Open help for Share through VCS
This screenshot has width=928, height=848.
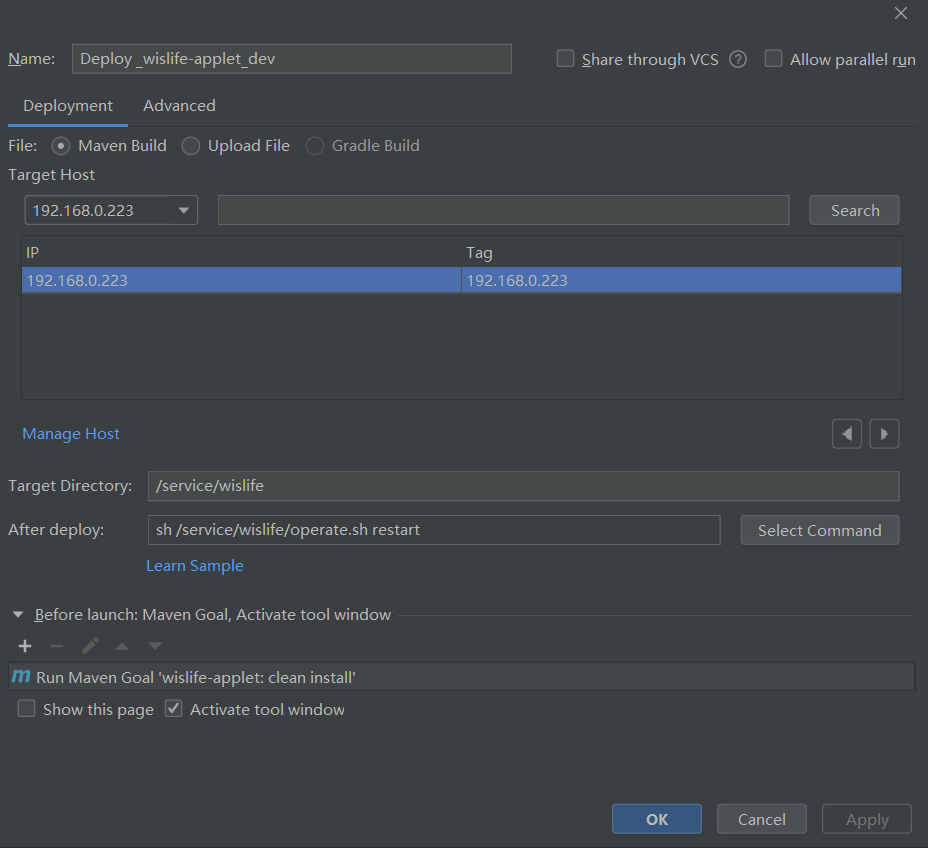737,59
